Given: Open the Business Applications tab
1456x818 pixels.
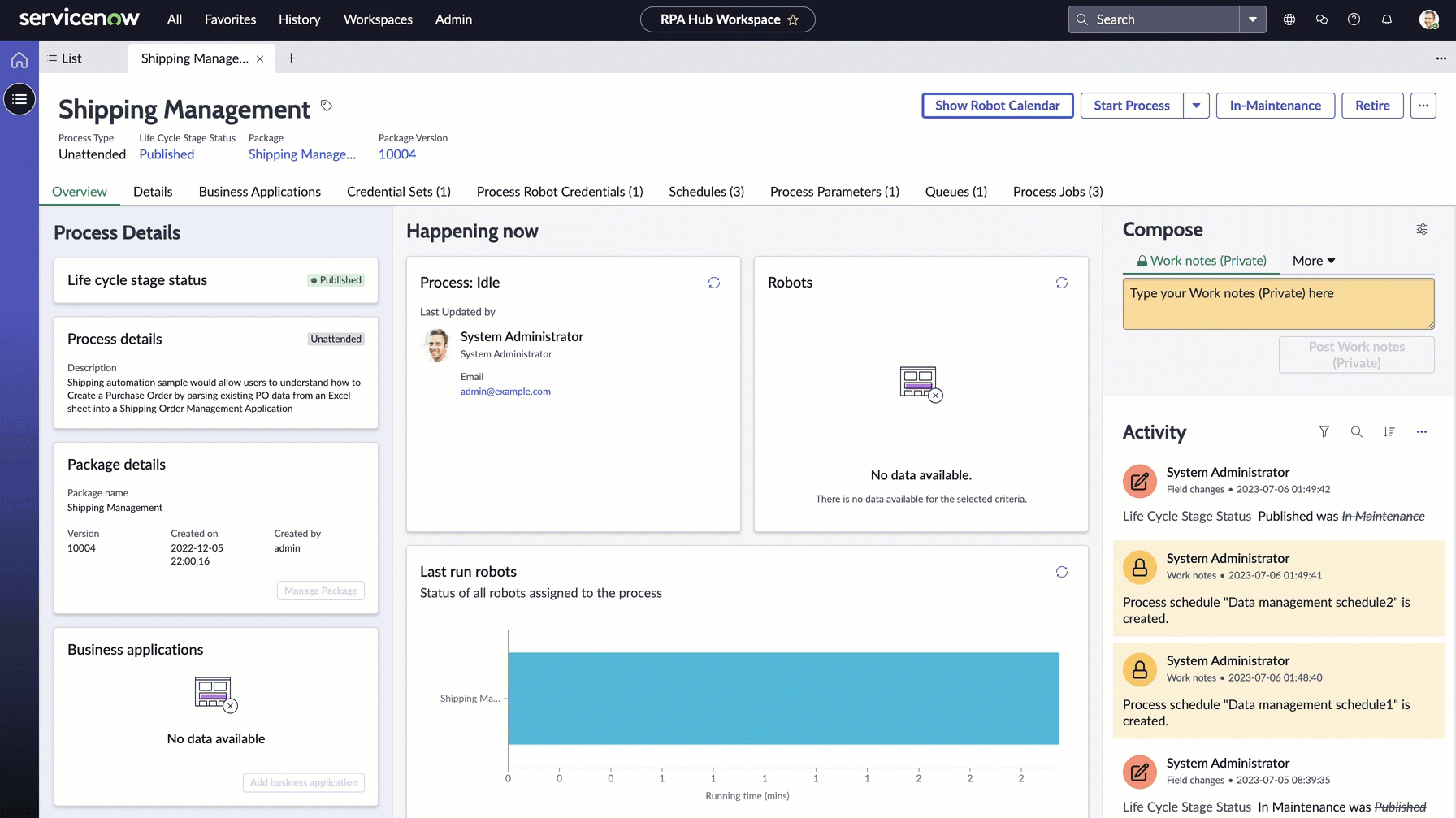Looking at the screenshot, I should click(x=260, y=192).
